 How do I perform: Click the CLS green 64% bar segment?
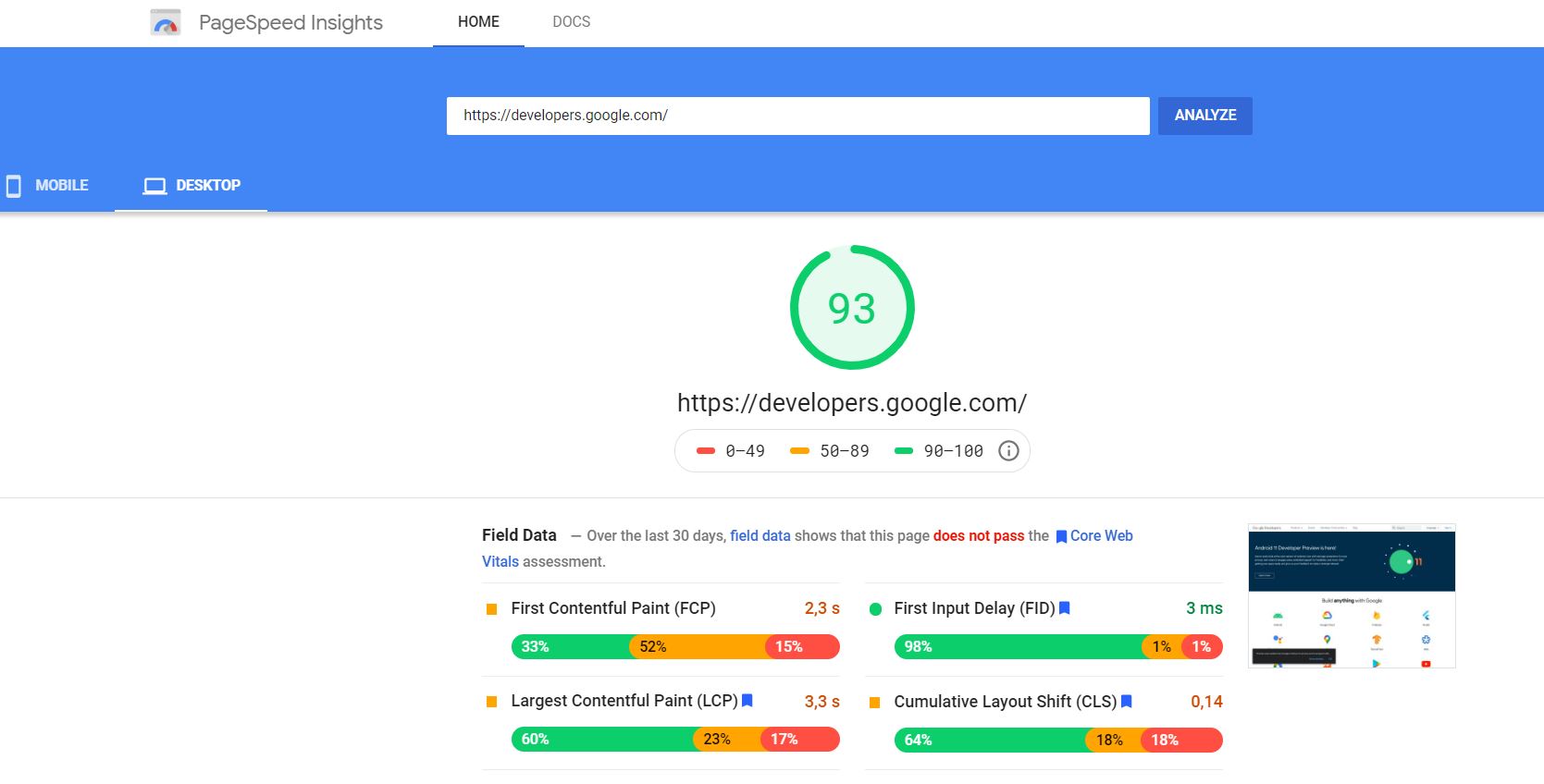[x=989, y=740]
